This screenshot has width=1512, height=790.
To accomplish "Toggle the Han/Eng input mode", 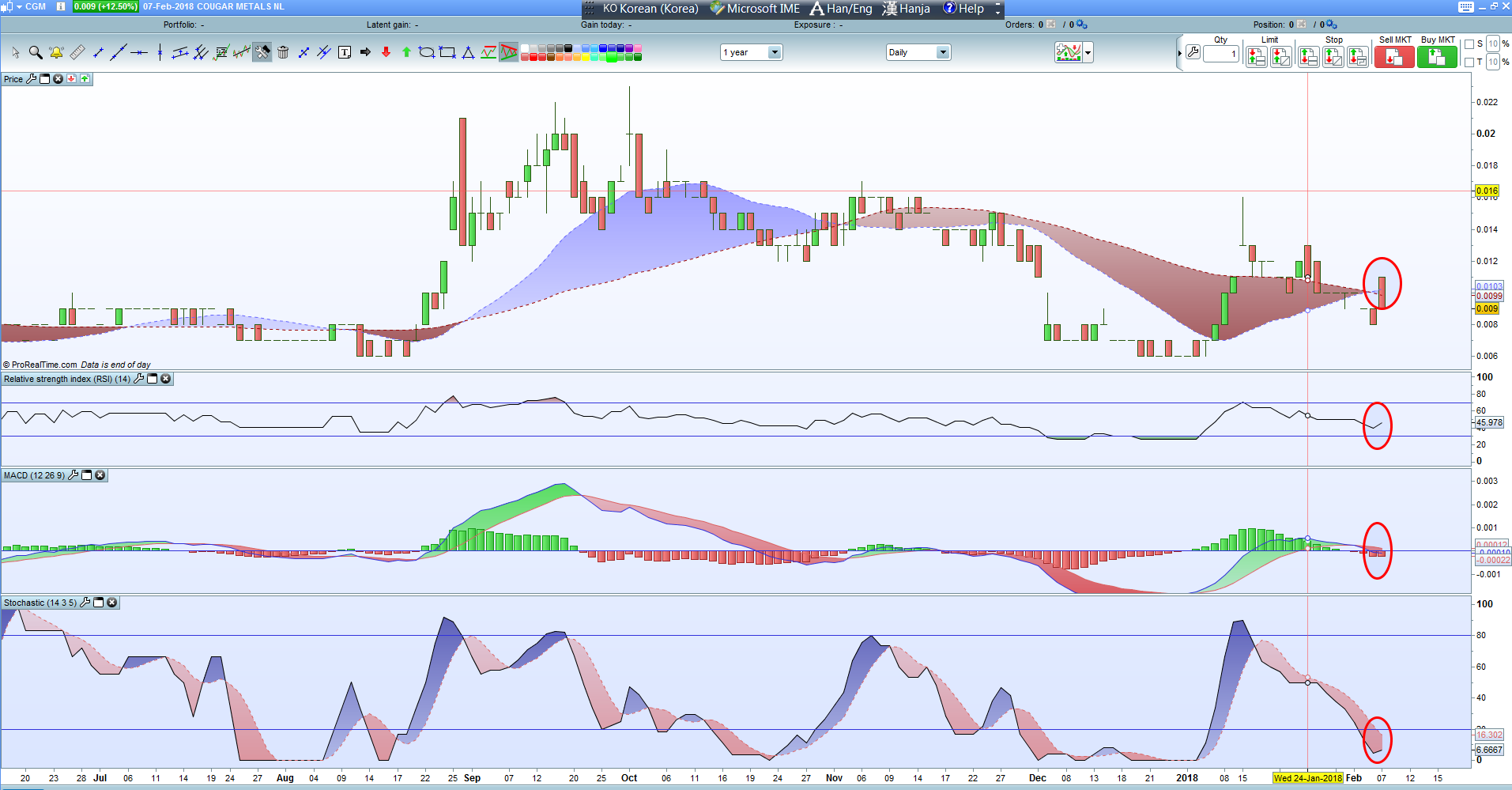I will pos(841,9).
